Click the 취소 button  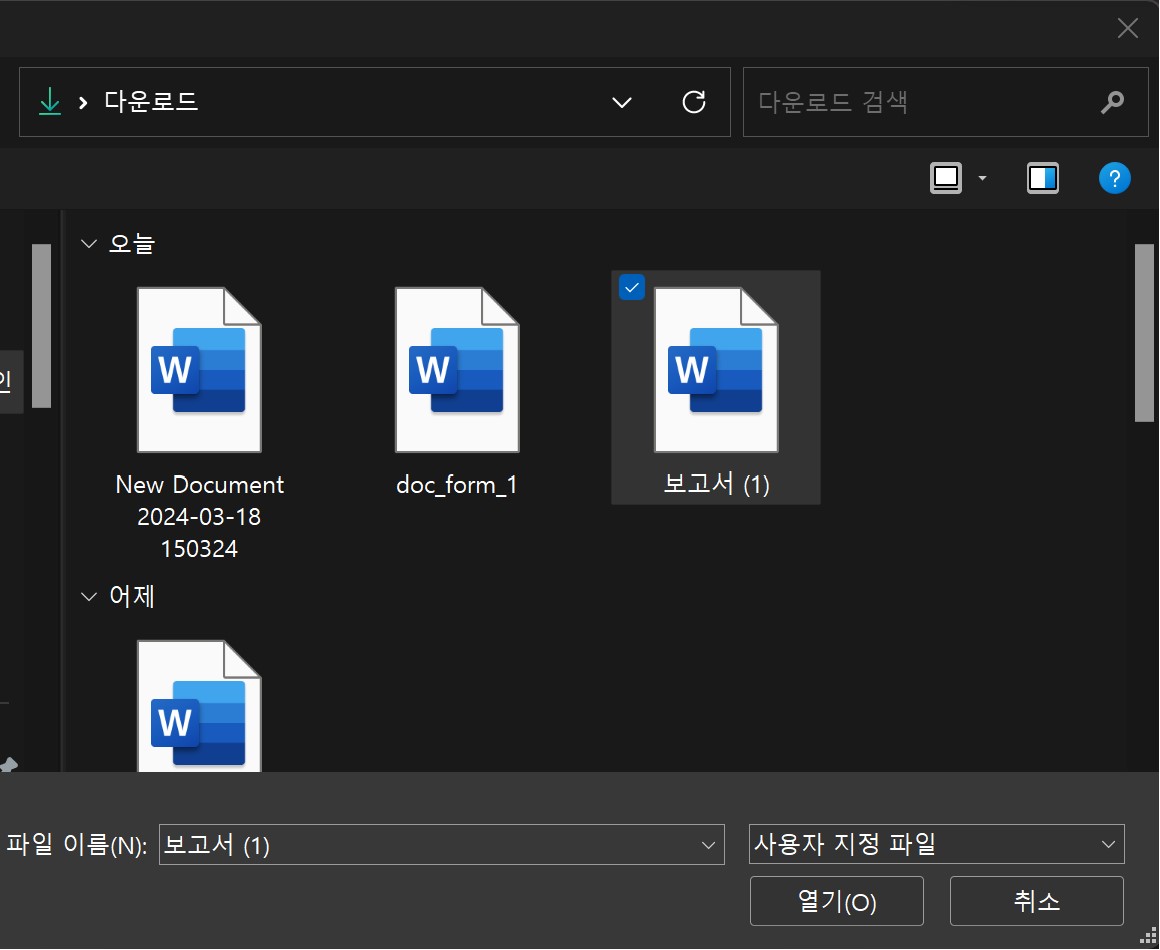pos(1036,901)
